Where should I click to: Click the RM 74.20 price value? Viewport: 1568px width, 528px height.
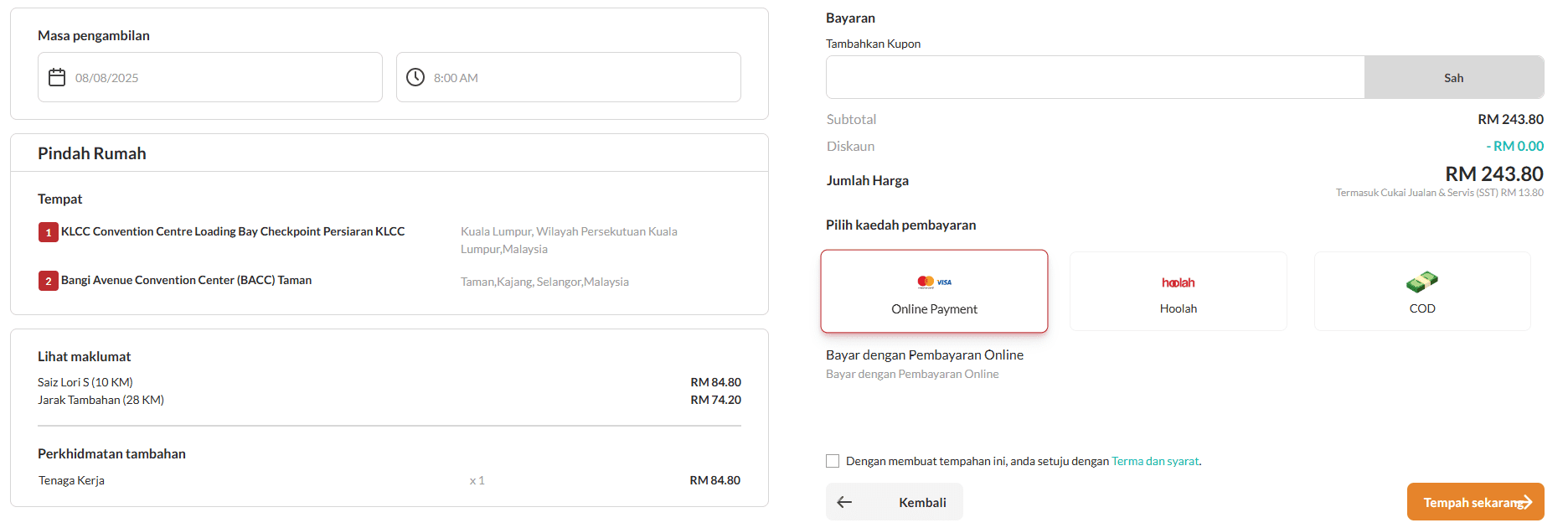point(715,400)
